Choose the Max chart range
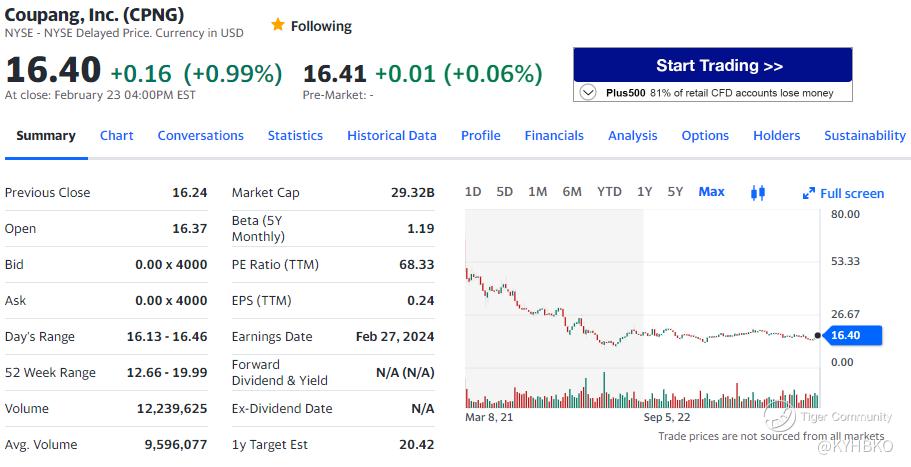911x467 pixels. (x=711, y=191)
